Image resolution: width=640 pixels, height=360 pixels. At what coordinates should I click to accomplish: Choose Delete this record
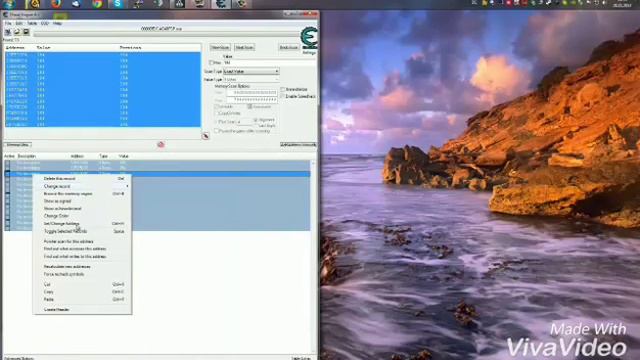point(82,178)
